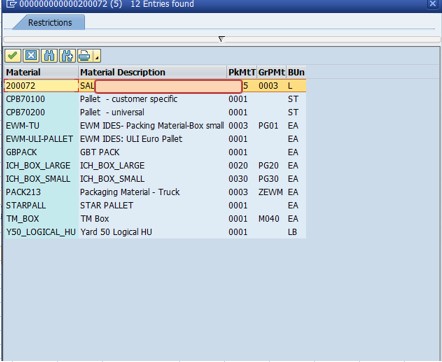Click description 'Pallet - customer specific'

tap(129, 99)
